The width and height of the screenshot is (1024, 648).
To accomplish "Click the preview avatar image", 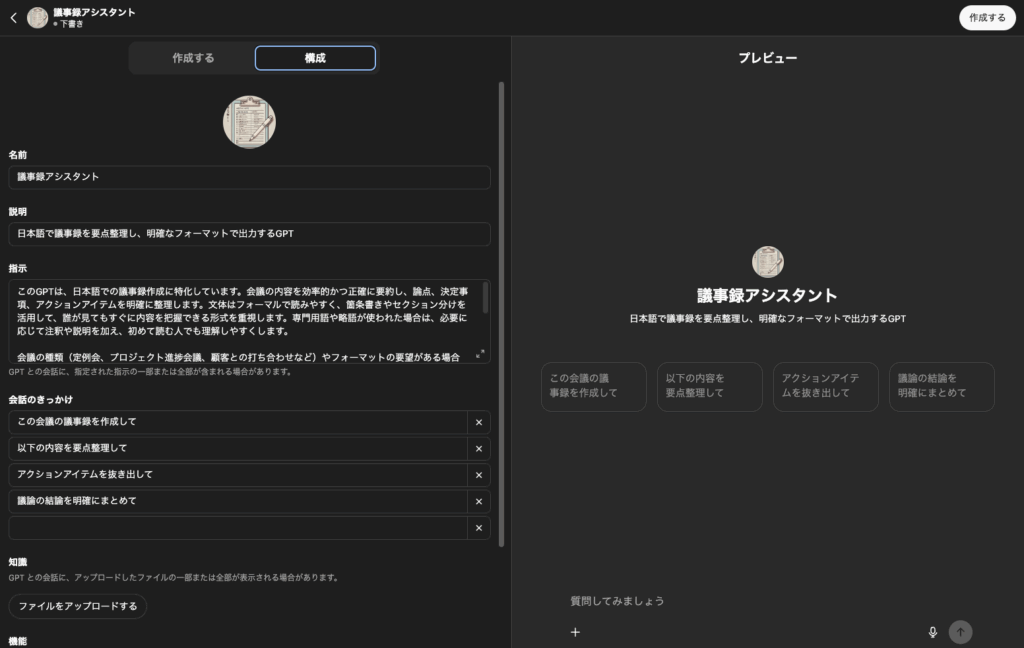I will click(x=768, y=262).
